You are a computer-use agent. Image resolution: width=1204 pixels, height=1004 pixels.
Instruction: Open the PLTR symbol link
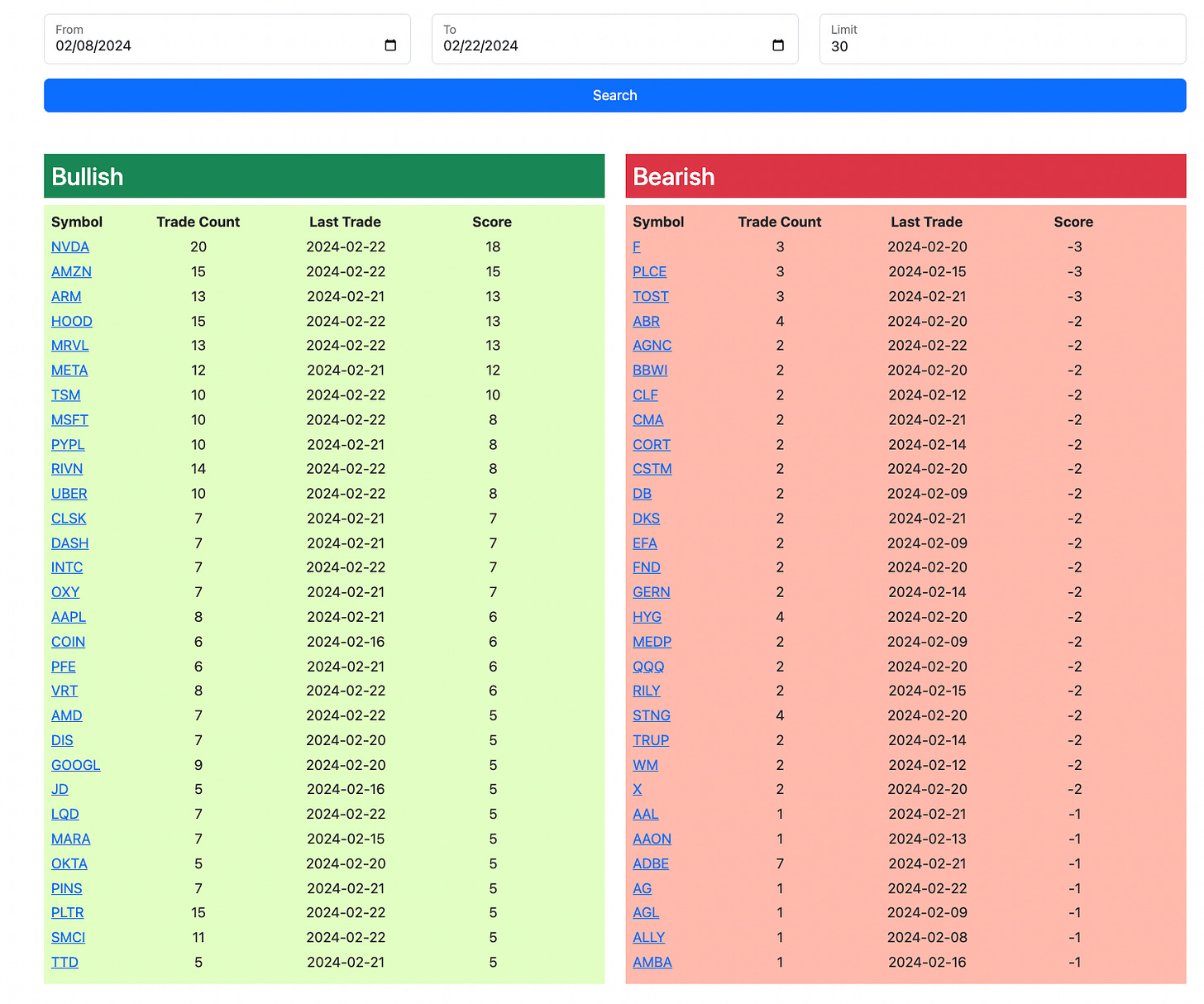(x=68, y=912)
